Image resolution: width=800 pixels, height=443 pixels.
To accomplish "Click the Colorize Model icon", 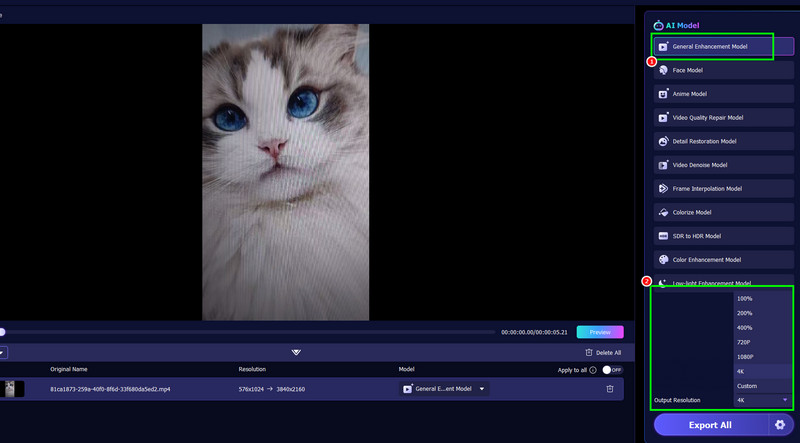I will click(663, 212).
